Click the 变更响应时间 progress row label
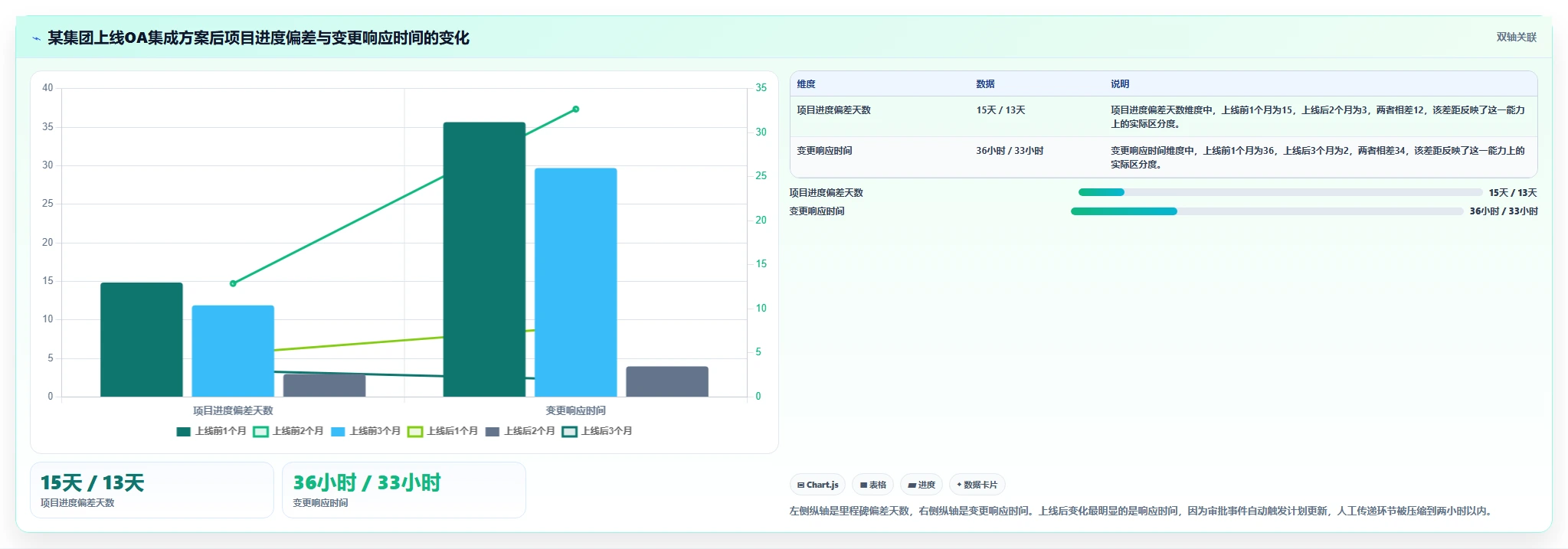 tap(817, 211)
